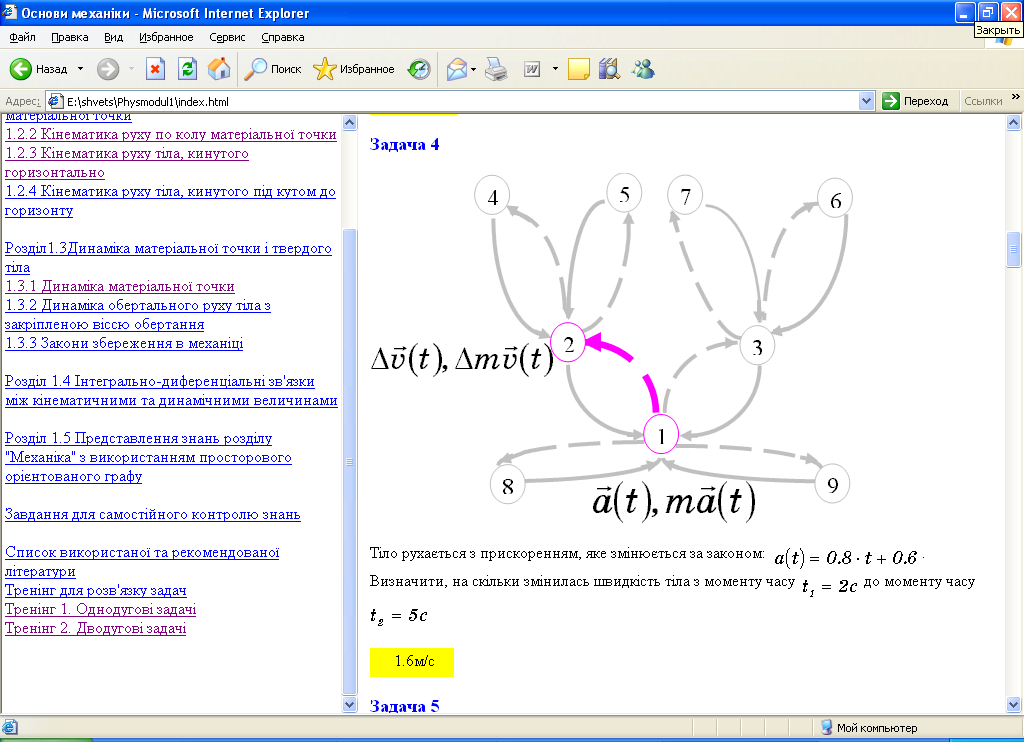The image size is (1024, 742).
Task: Open link 1.2.2 Кінематика руху по колу
Action: coord(171,135)
